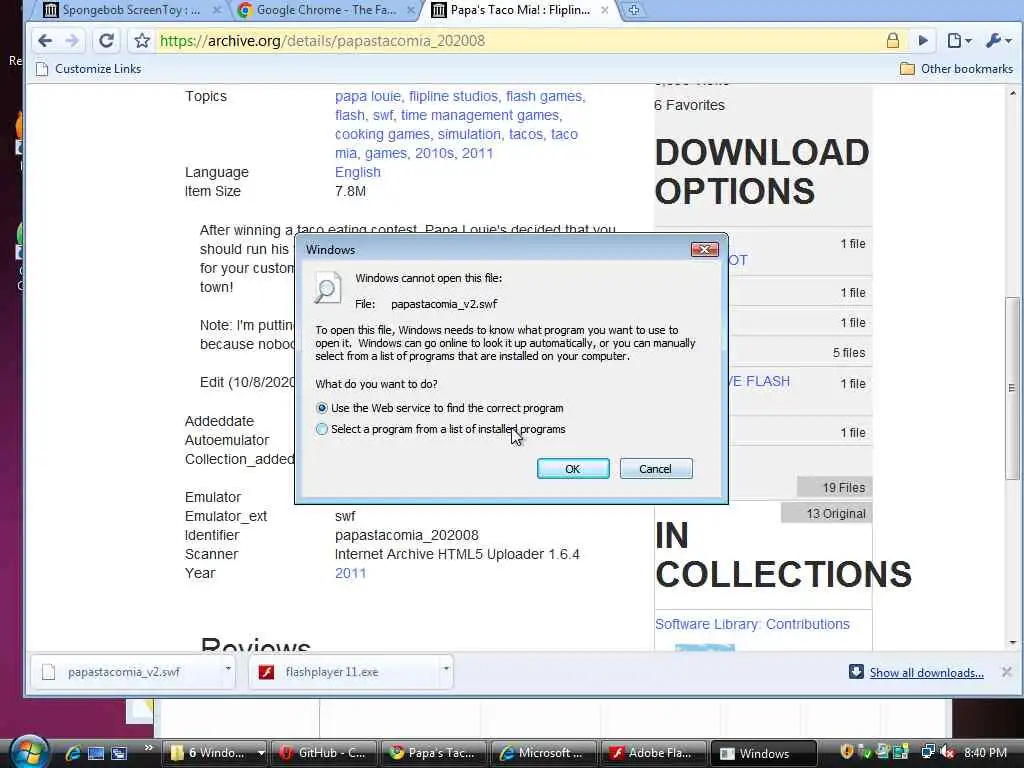Click the flashplayer11.exe download file icon
The width and height of the screenshot is (1024, 768).
[266, 672]
